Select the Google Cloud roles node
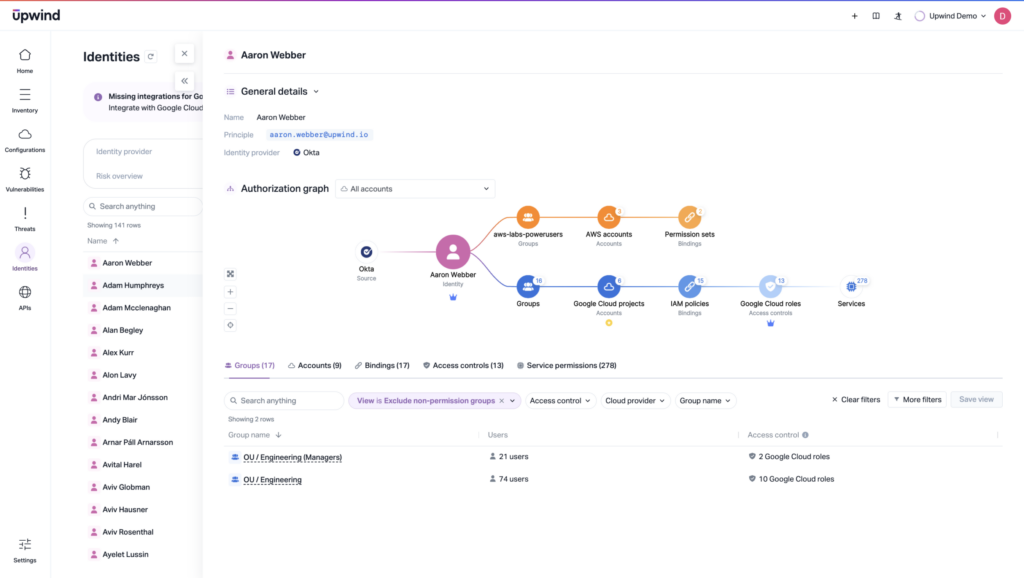The image size is (1024, 578). click(771, 286)
